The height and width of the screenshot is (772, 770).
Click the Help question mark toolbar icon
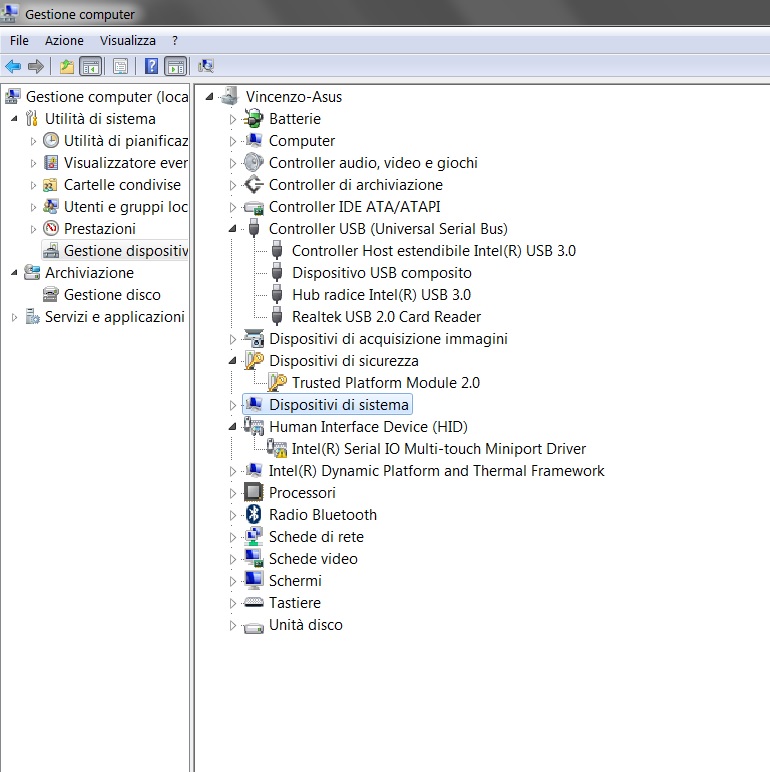(151, 66)
